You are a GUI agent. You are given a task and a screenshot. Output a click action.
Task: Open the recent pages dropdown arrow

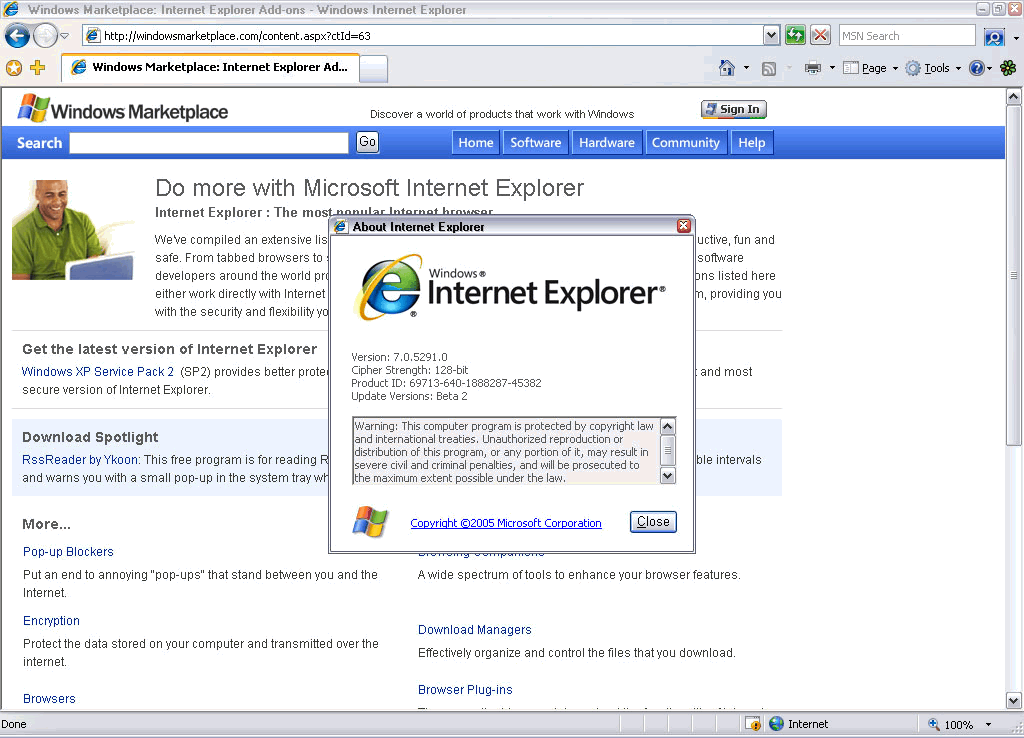point(65,36)
